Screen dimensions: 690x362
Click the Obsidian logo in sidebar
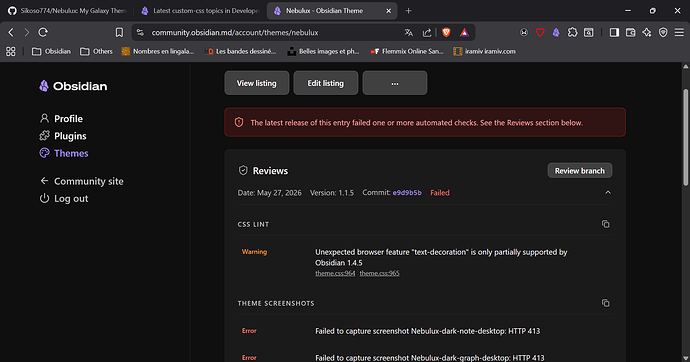73,86
